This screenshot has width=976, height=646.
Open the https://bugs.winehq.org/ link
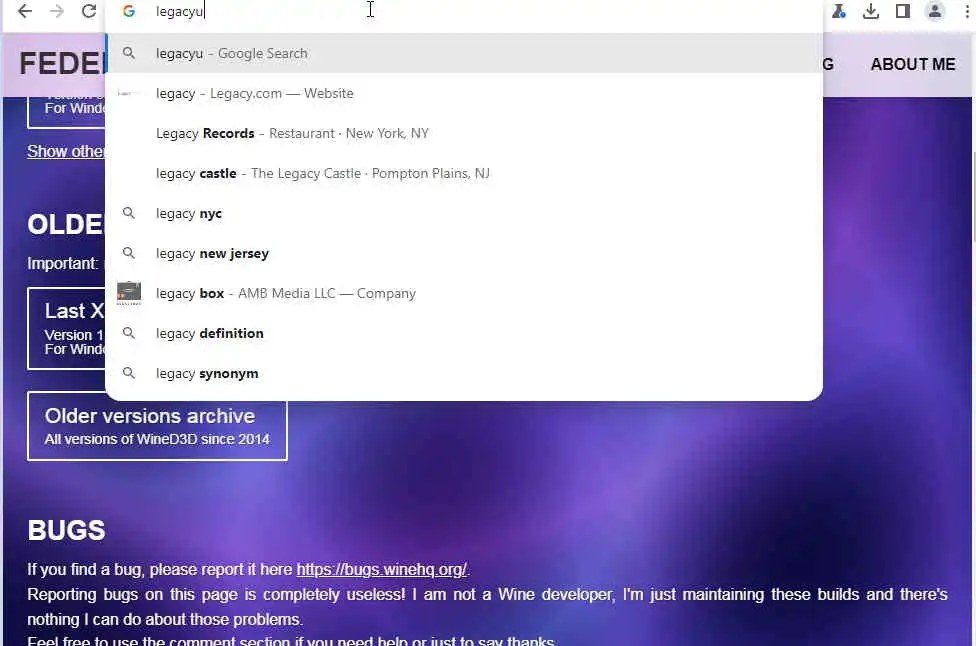pos(381,569)
